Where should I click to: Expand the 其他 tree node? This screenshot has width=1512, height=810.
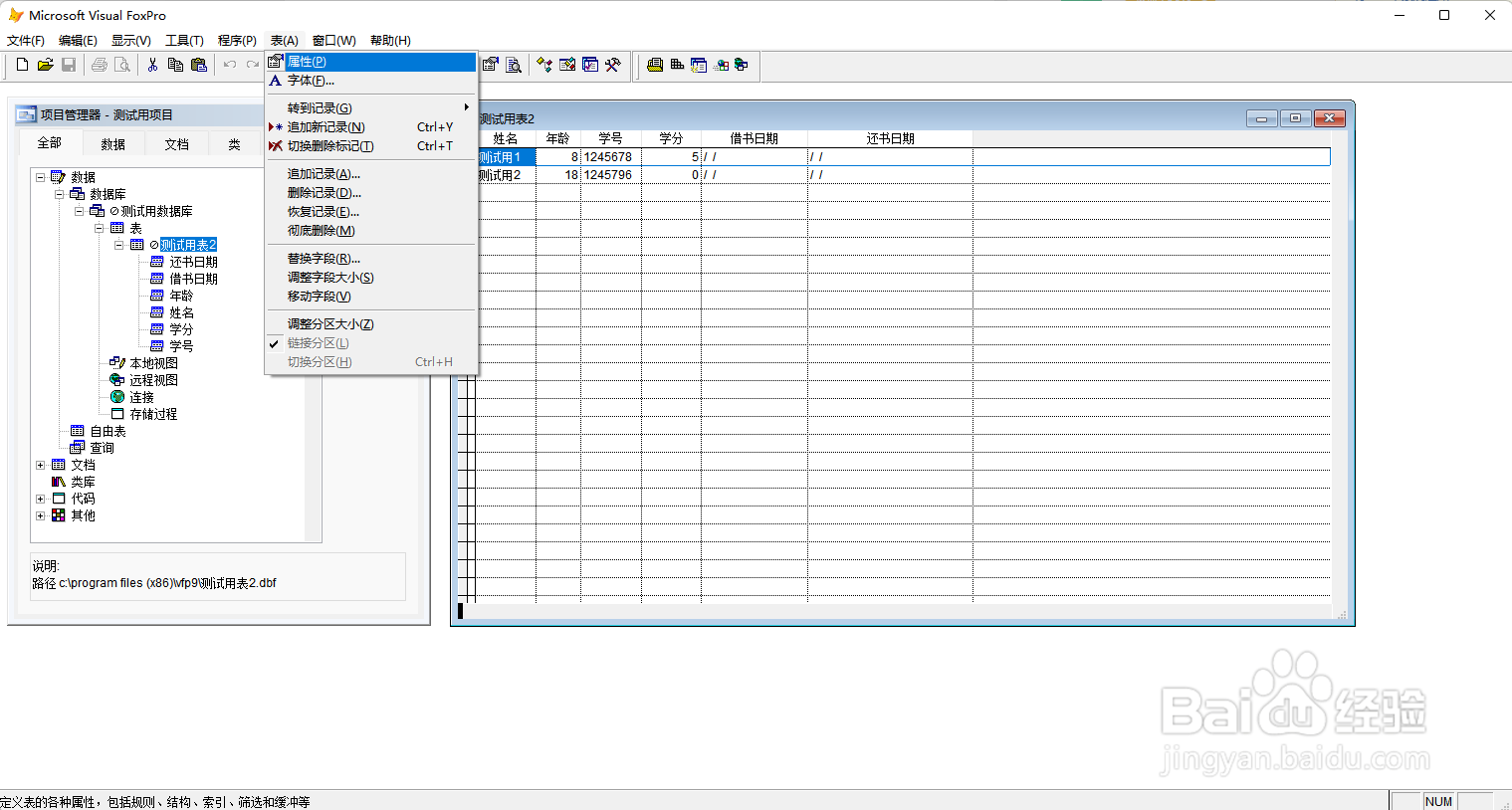click(x=40, y=515)
